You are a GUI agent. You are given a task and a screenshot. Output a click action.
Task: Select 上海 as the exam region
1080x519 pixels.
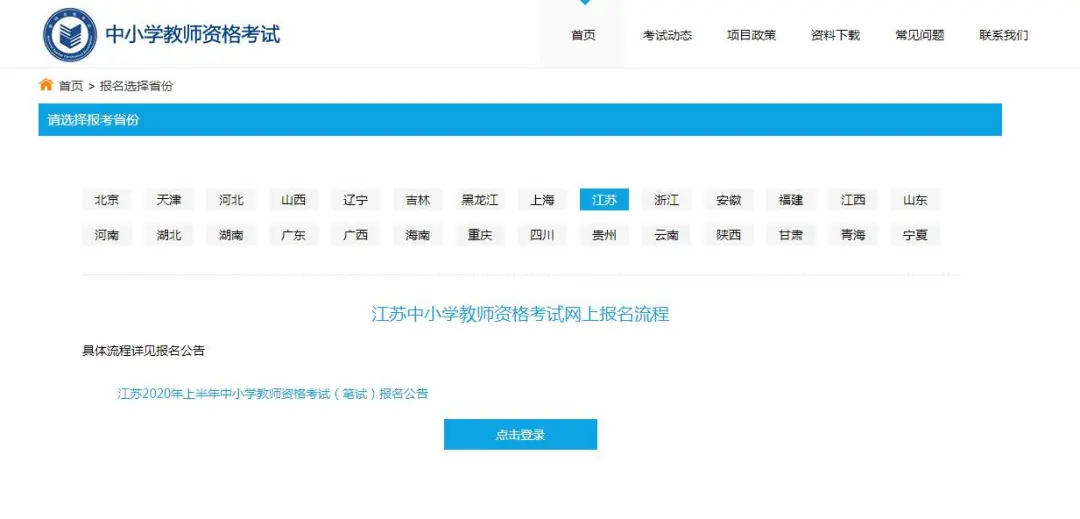(x=542, y=200)
